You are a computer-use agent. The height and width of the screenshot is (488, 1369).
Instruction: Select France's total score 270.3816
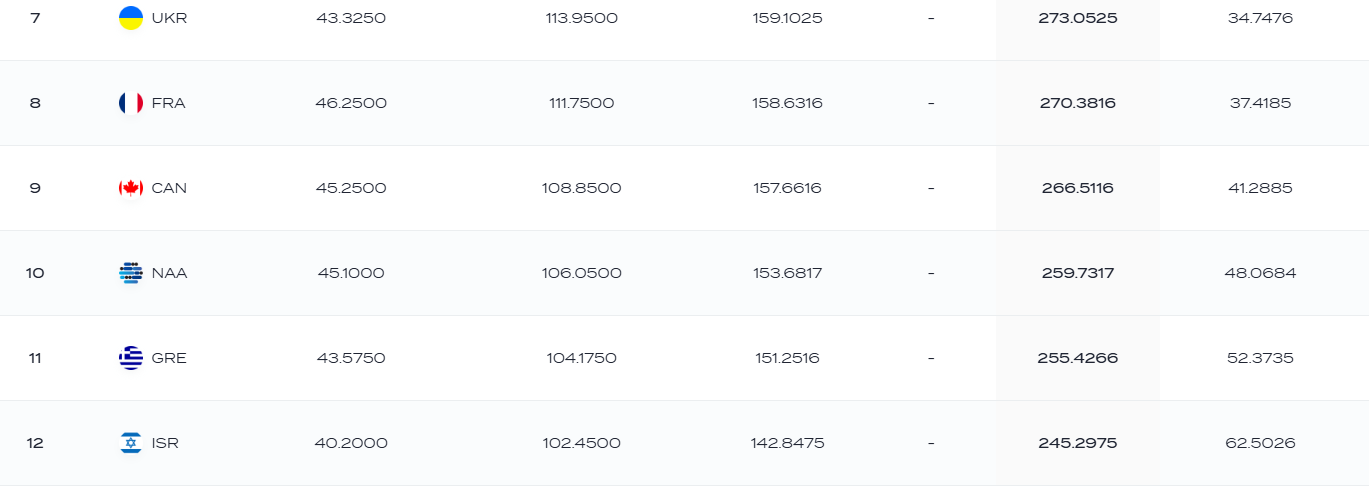coord(1078,103)
